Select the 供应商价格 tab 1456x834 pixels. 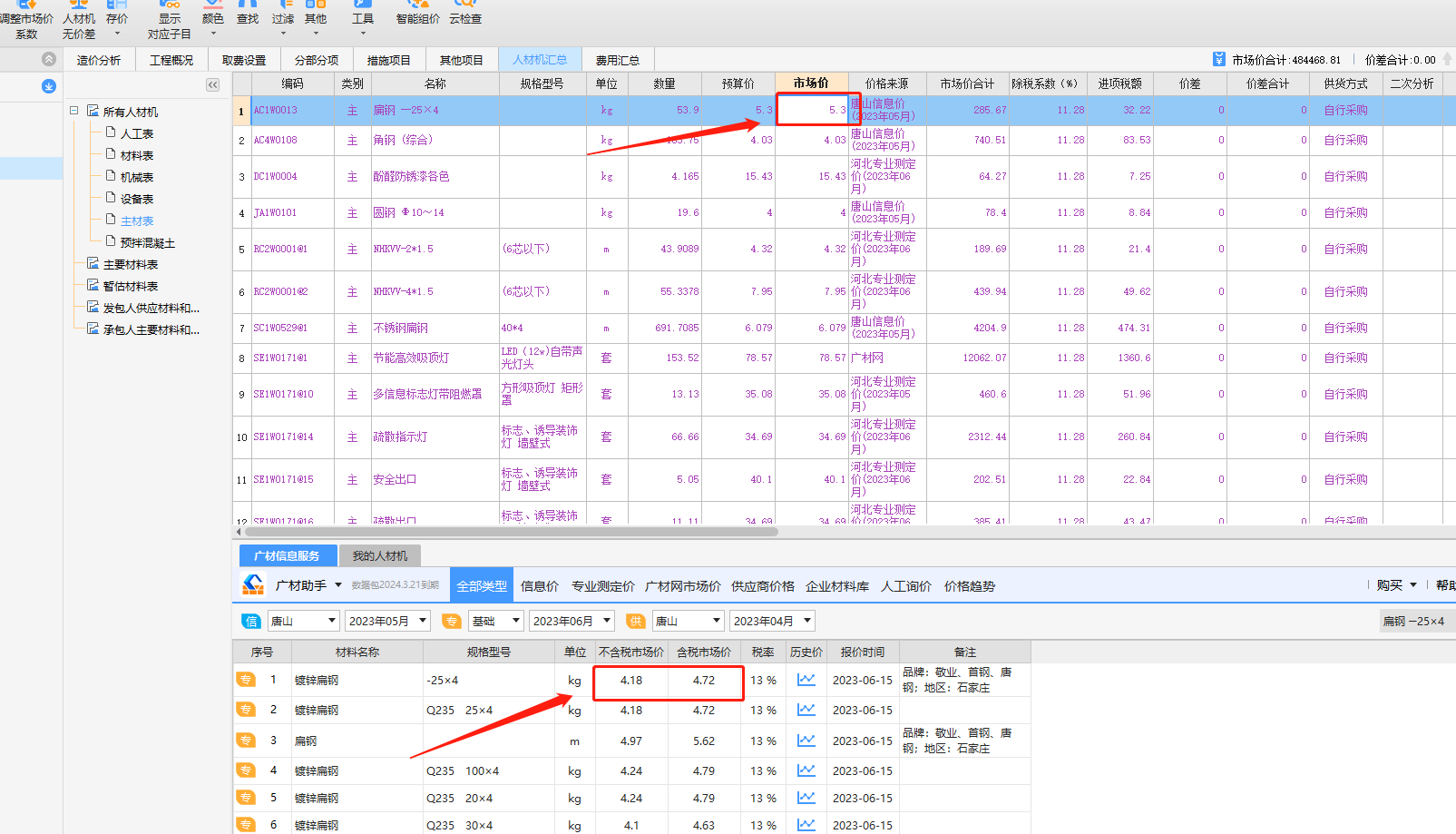coord(763,586)
